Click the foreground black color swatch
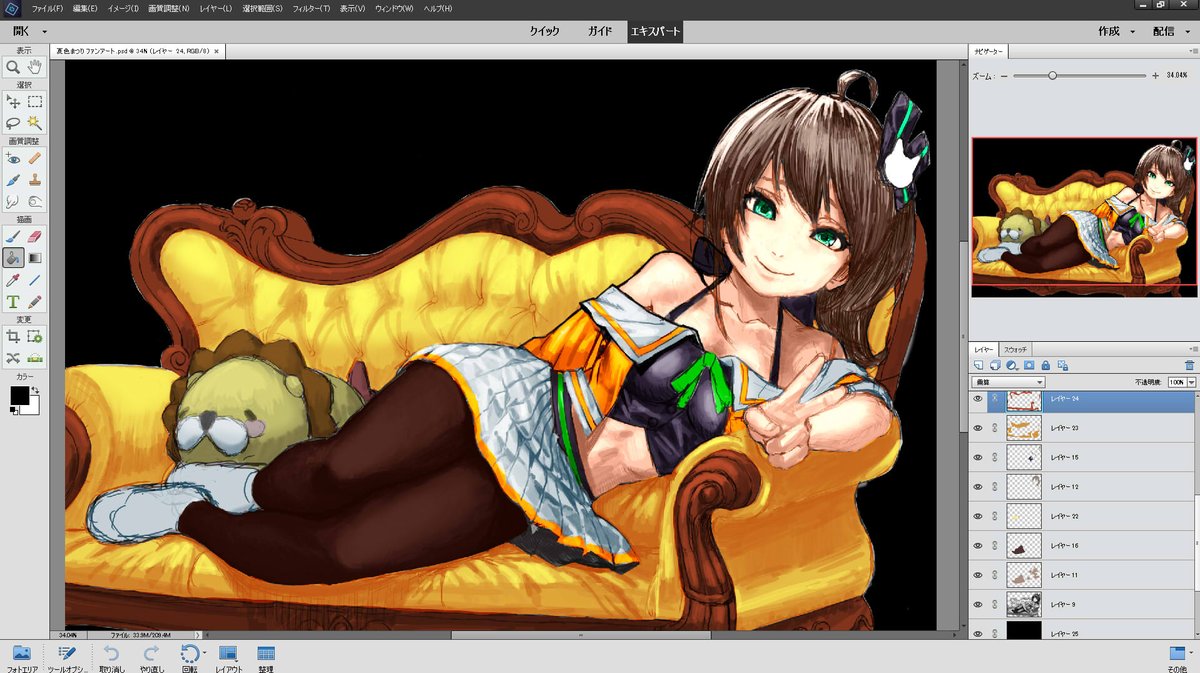Image resolution: width=1200 pixels, height=673 pixels. (19, 395)
